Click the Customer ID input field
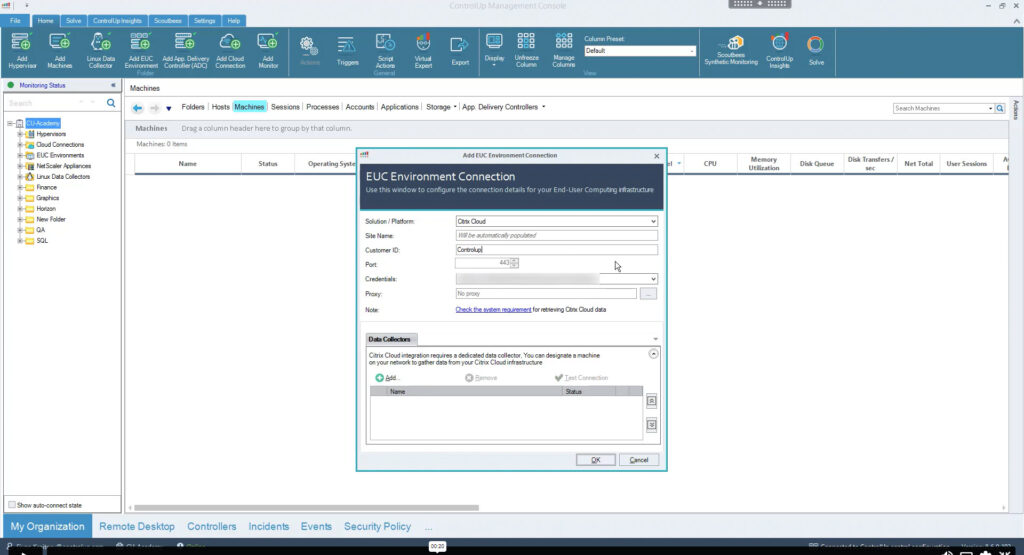Image resolution: width=1024 pixels, height=555 pixels. [556, 250]
